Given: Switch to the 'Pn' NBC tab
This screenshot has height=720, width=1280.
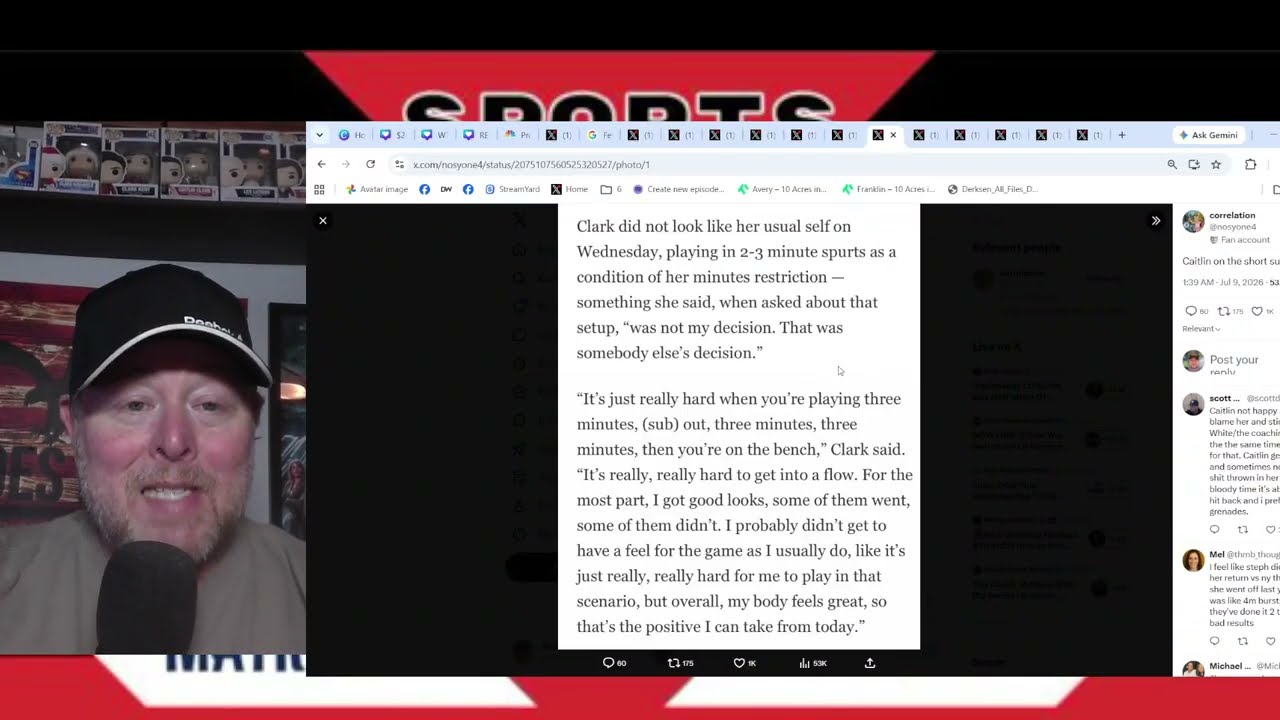Looking at the screenshot, I should pyautogui.click(x=517, y=135).
